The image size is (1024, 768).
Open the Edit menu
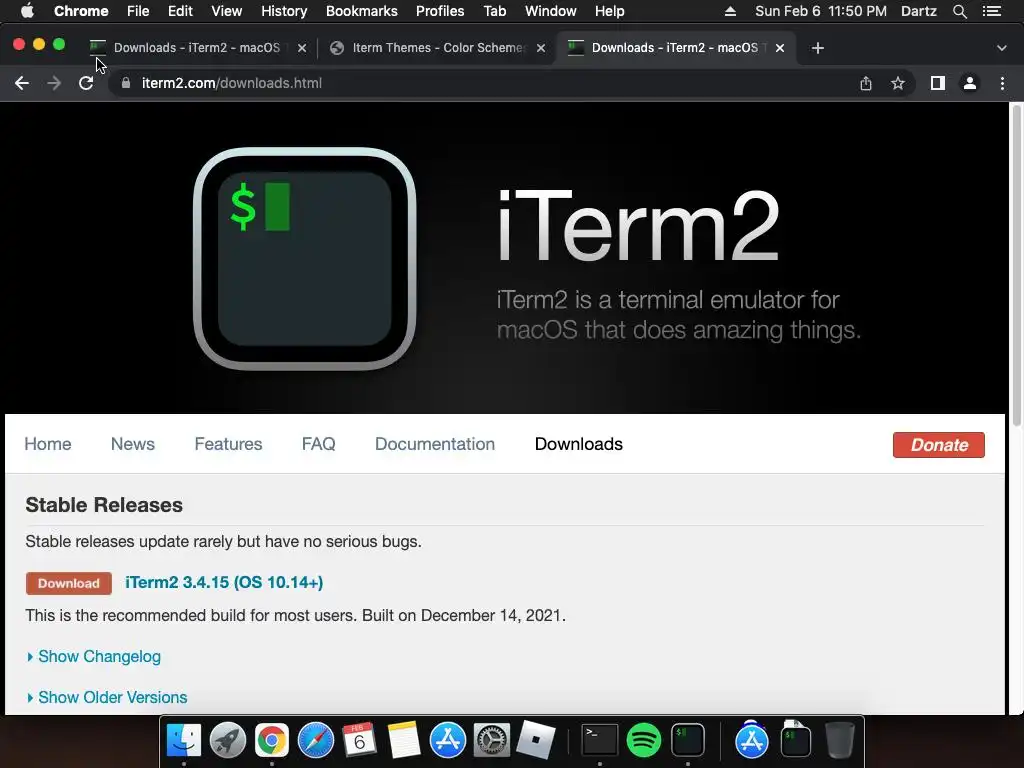[x=180, y=11]
